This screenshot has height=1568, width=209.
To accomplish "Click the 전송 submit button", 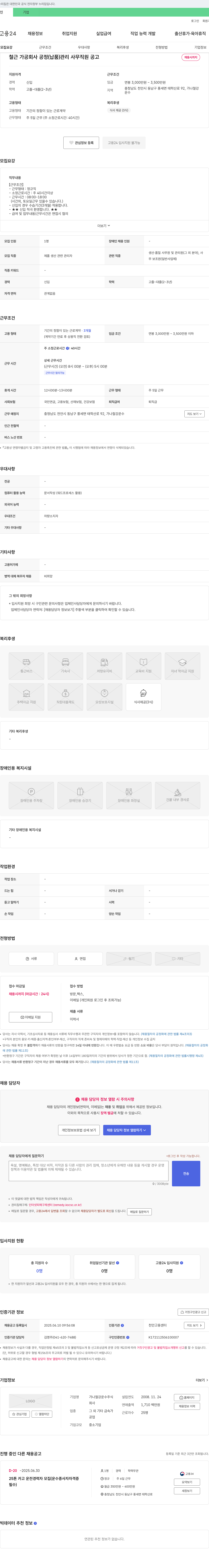I will (x=186, y=1173).
